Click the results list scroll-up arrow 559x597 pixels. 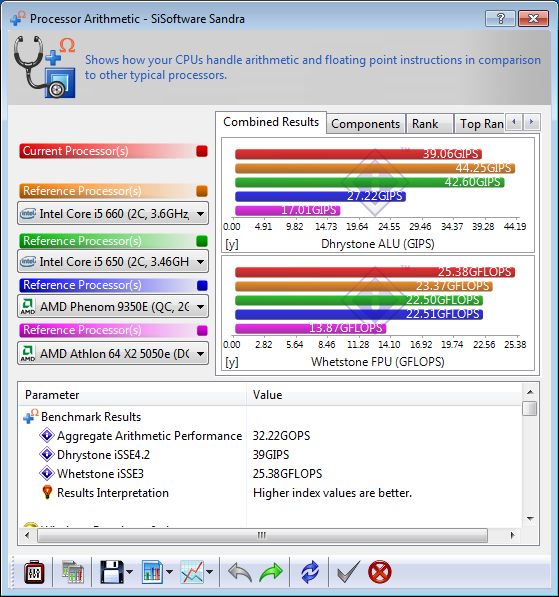pos(530,392)
